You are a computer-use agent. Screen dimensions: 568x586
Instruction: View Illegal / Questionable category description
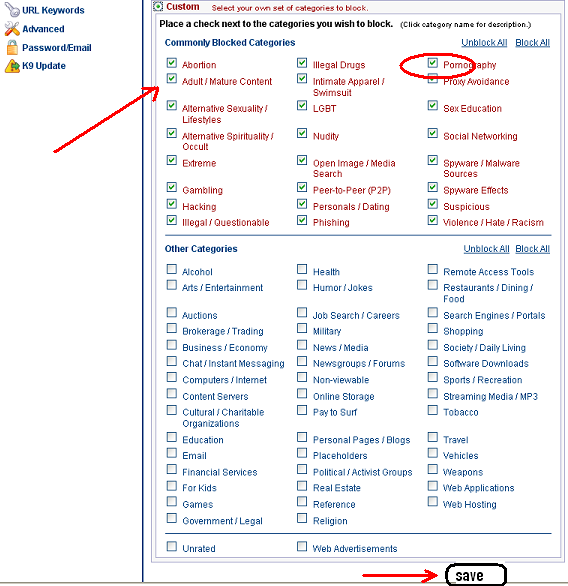pos(226,223)
